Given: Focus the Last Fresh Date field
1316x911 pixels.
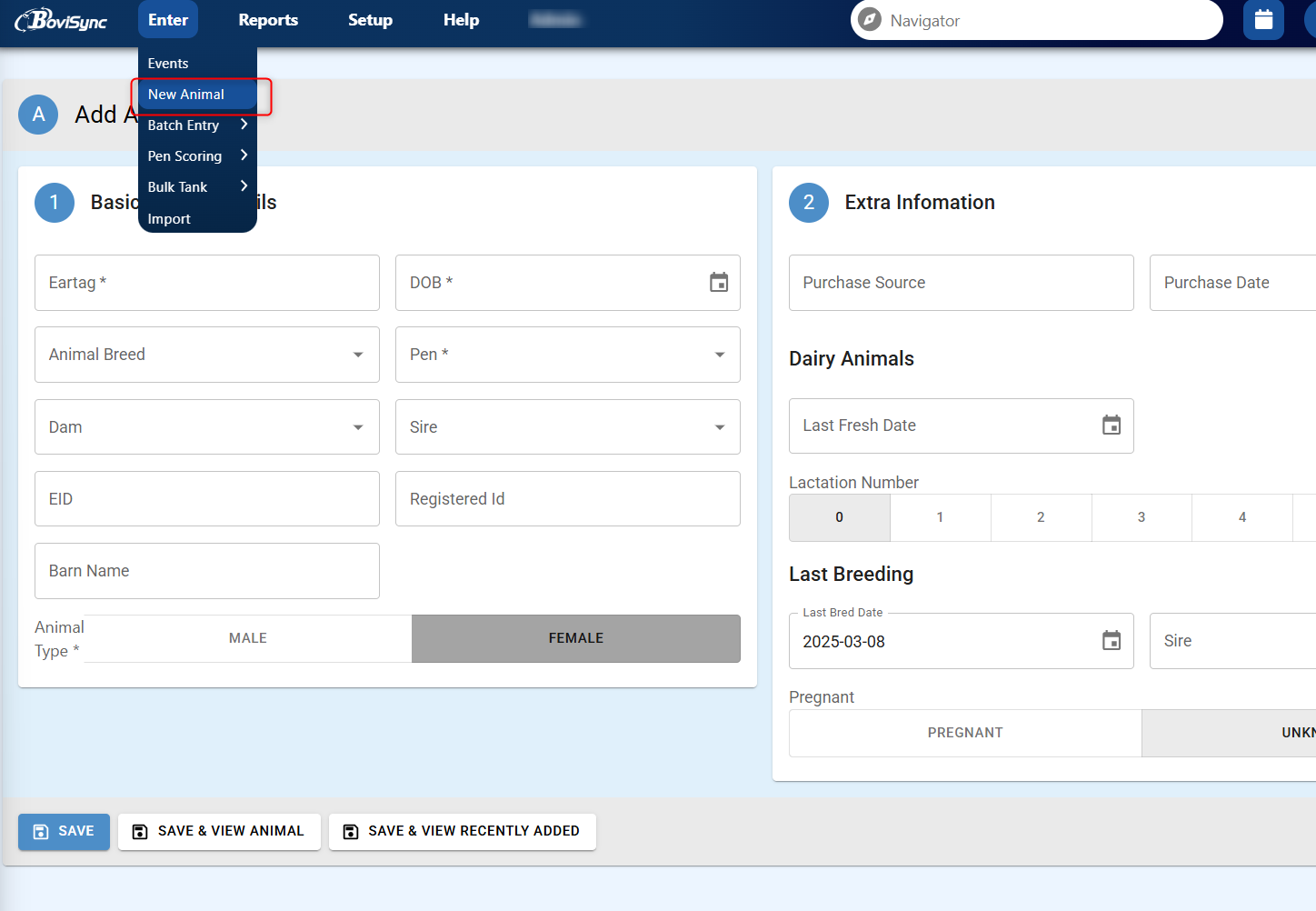Looking at the screenshot, I should [962, 425].
